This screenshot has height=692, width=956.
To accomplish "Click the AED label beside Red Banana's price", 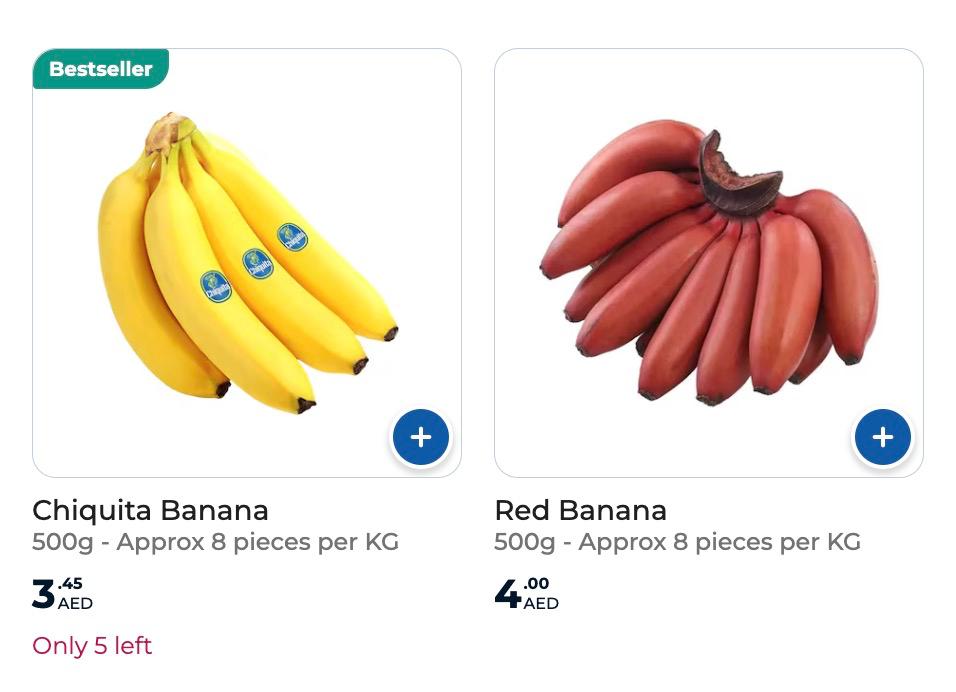I will click(541, 603).
